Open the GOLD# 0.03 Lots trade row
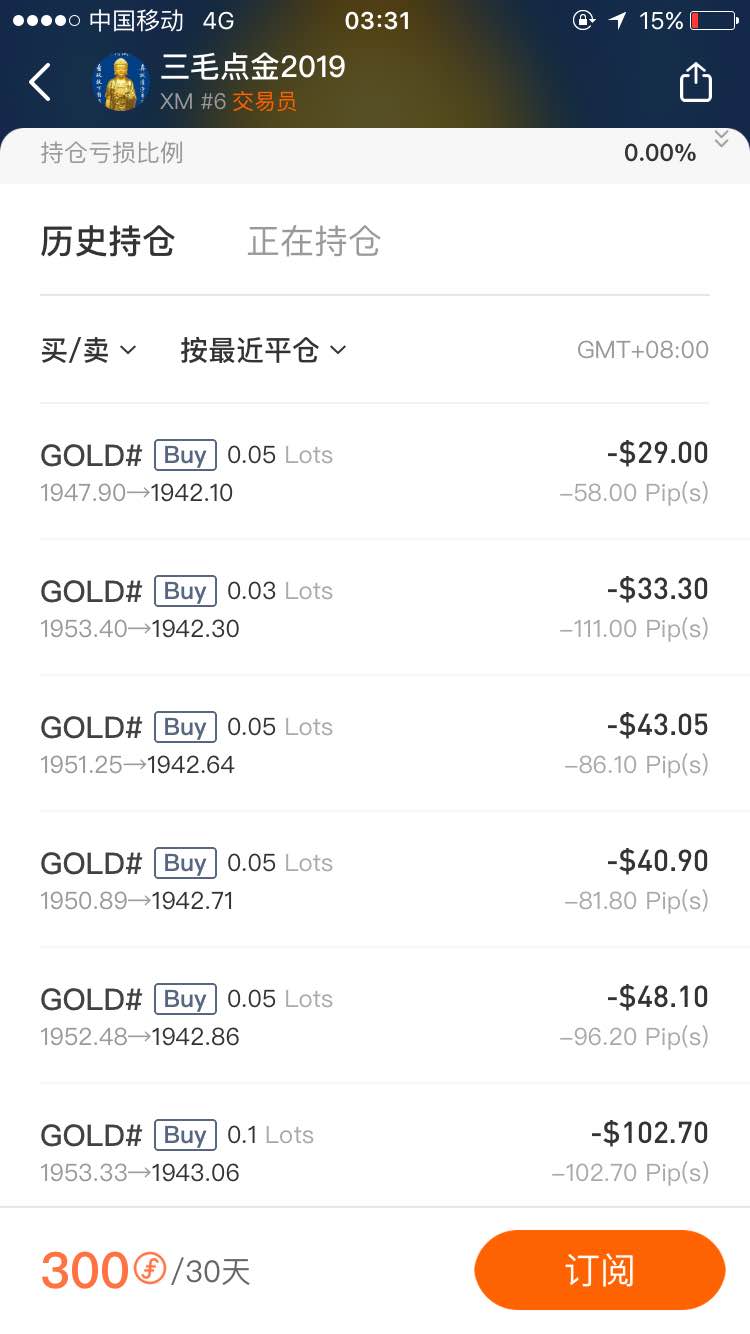750x1334 pixels. 375,607
